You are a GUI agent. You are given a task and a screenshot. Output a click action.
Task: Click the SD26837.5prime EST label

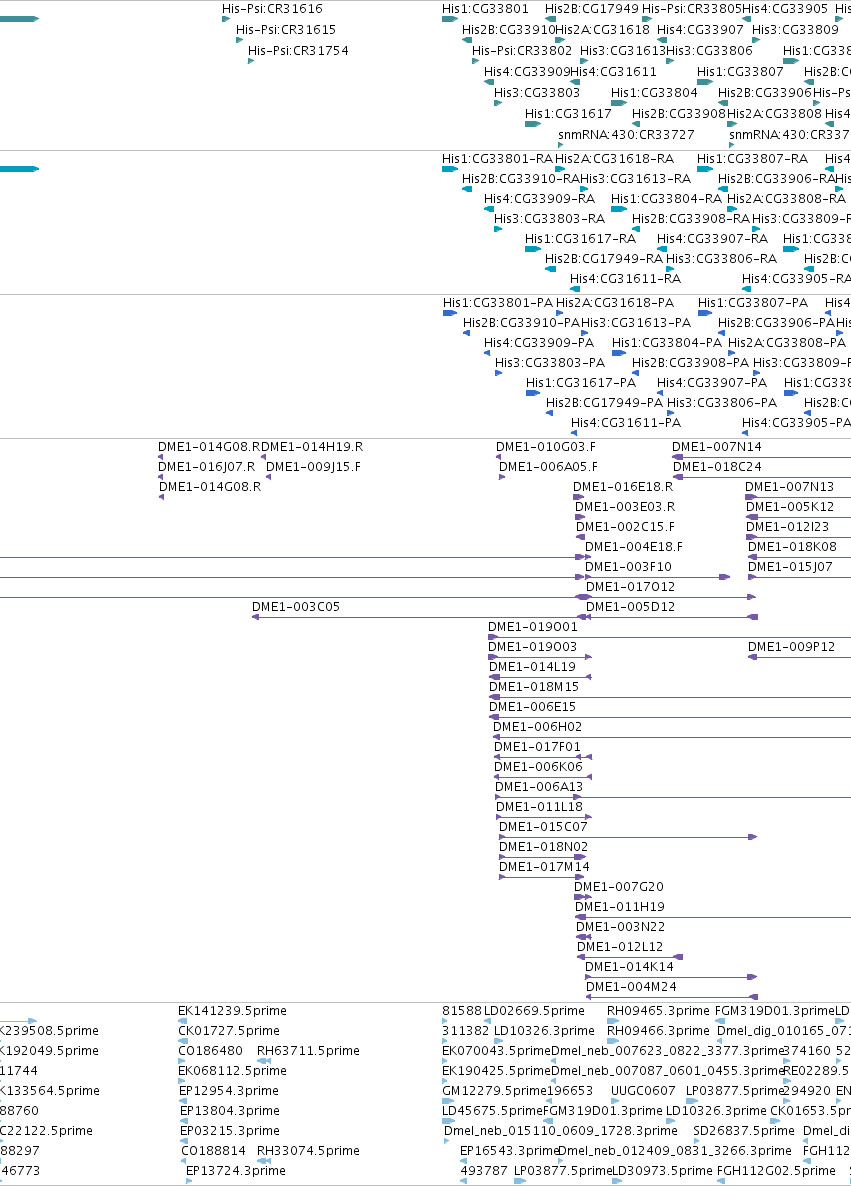click(x=744, y=1132)
